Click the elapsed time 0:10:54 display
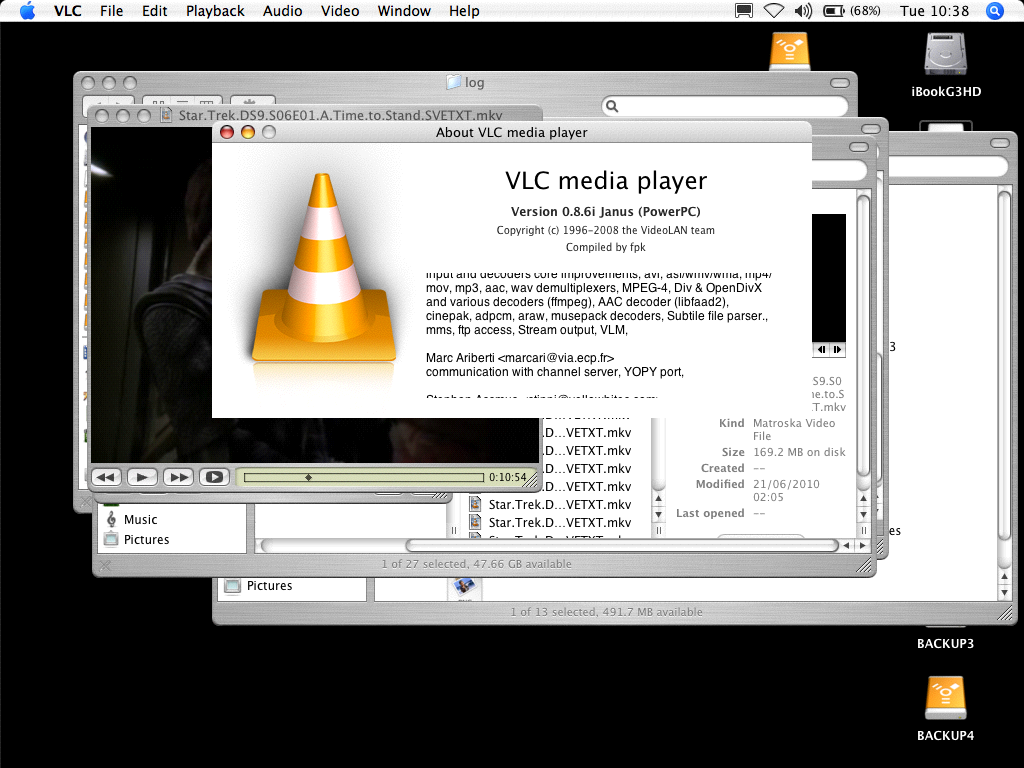Screen dimensions: 1024x768 (x=507, y=477)
